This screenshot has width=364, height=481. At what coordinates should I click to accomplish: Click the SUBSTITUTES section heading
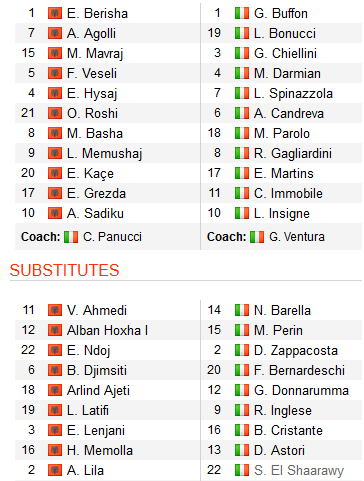(x=64, y=270)
